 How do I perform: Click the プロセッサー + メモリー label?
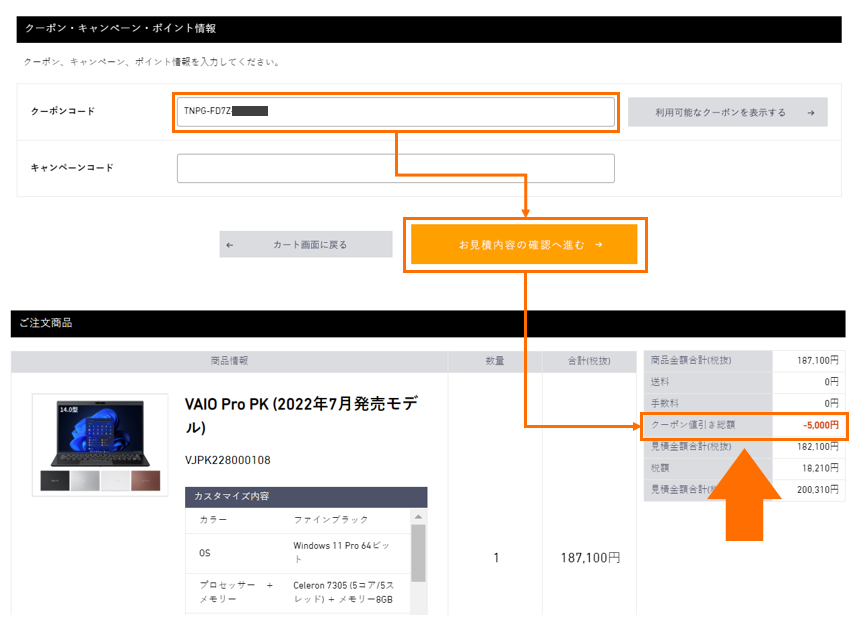(236, 592)
